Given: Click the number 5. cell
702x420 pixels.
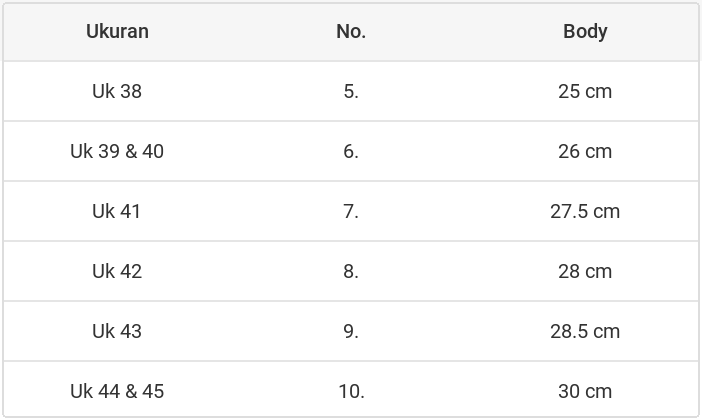Looking at the screenshot, I should [351, 91].
